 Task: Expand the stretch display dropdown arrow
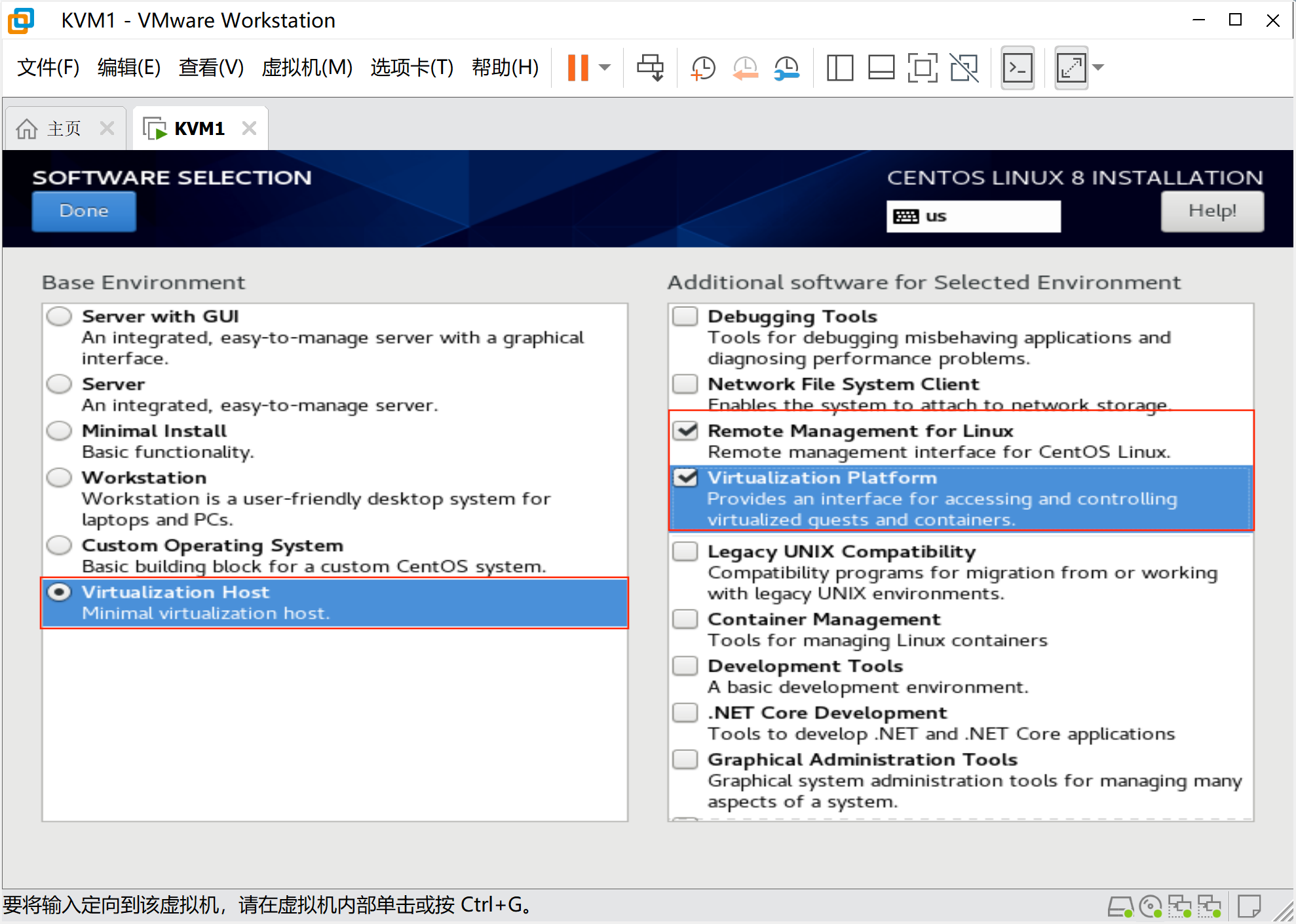(x=1099, y=67)
